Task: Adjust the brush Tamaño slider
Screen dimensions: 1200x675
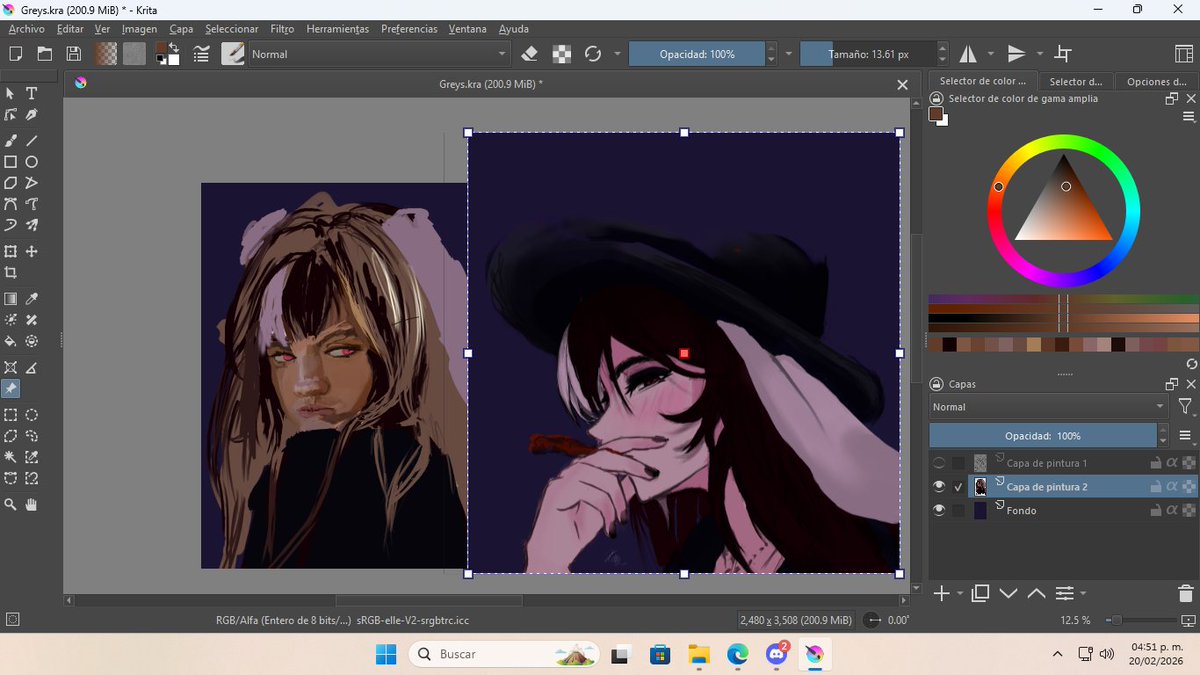Action: (x=869, y=54)
